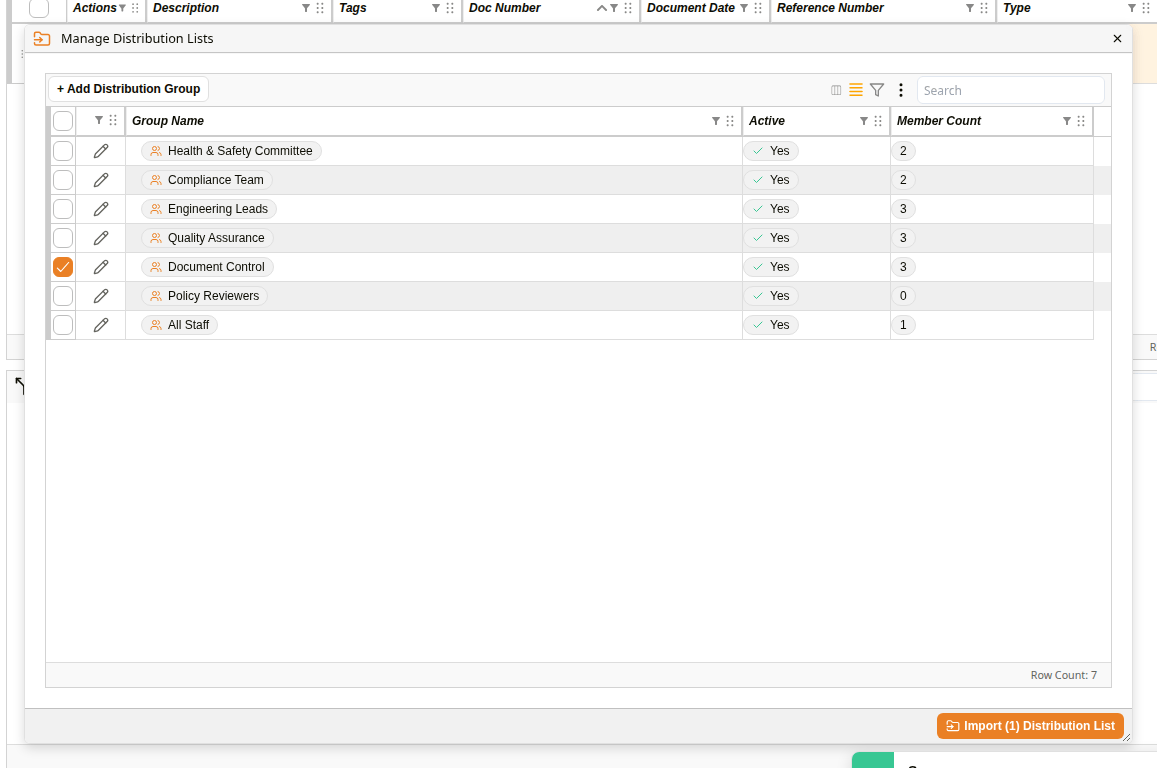Sort background grid by Description

(x=186, y=8)
